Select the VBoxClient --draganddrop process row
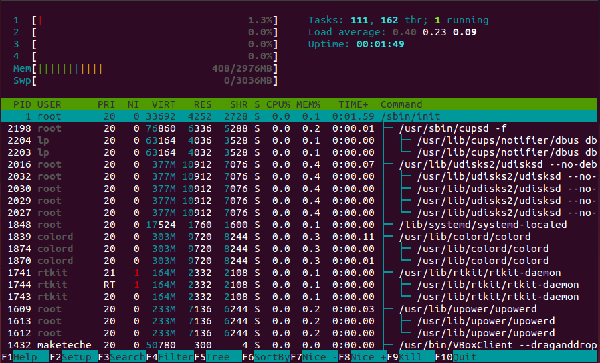The height and width of the screenshot is (363, 600). click(x=299, y=345)
